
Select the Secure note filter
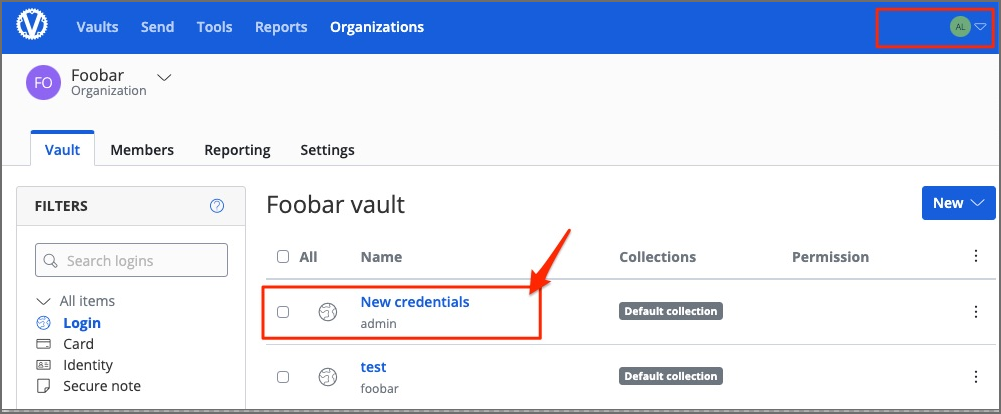pyautogui.click(x=101, y=386)
